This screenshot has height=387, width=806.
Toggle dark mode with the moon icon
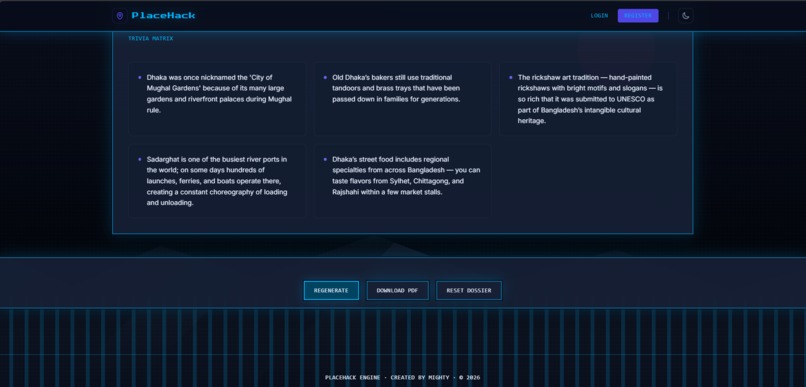(685, 16)
